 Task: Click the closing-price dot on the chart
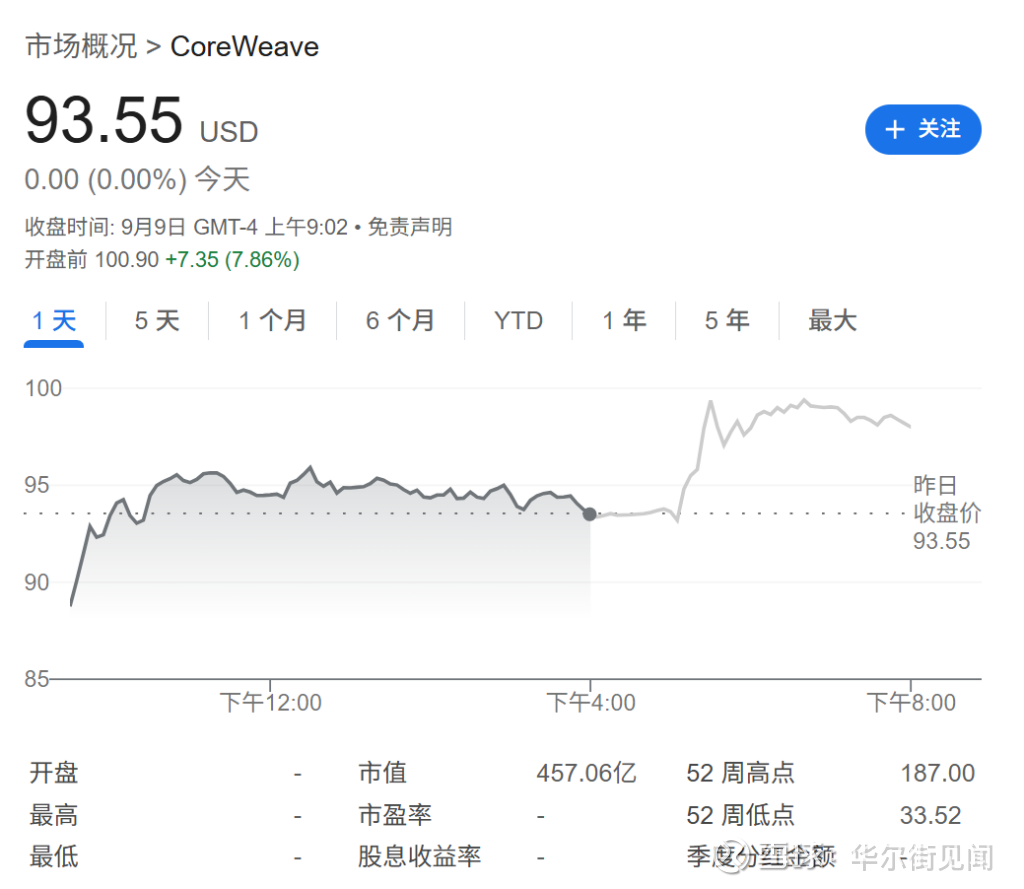click(x=589, y=514)
